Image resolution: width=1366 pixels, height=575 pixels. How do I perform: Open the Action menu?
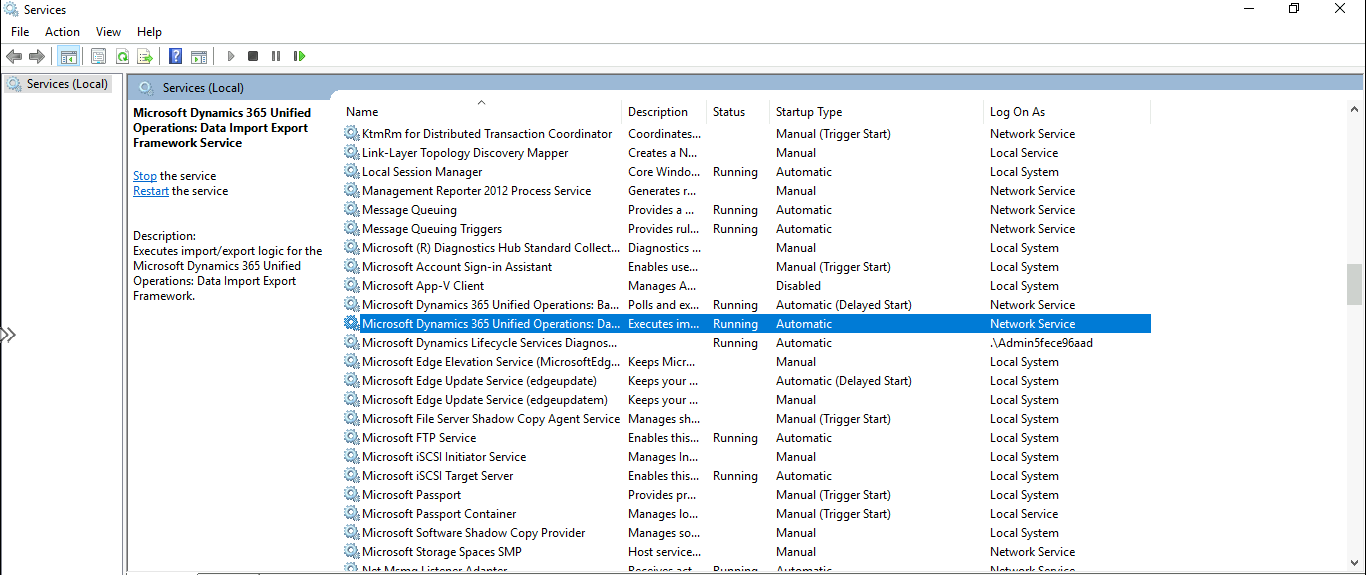pos(62,32)
